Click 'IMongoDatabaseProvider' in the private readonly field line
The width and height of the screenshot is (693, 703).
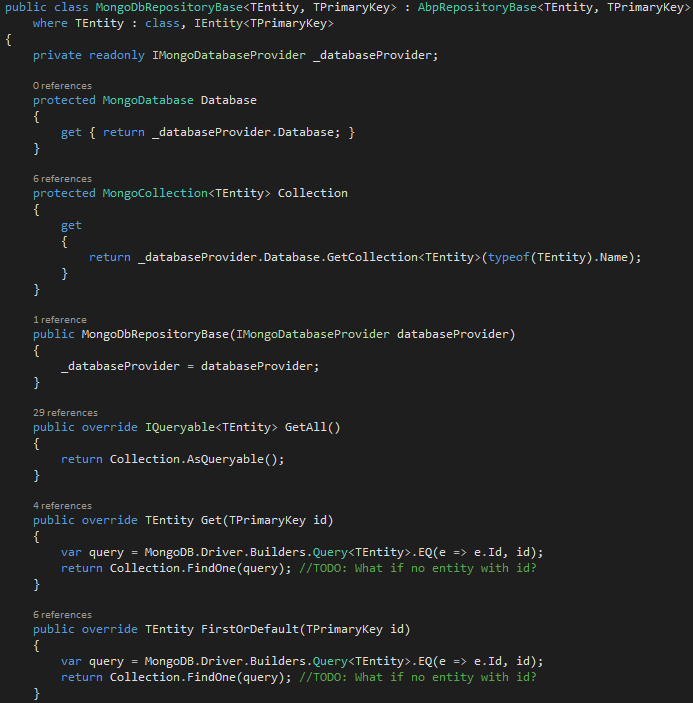229,55
